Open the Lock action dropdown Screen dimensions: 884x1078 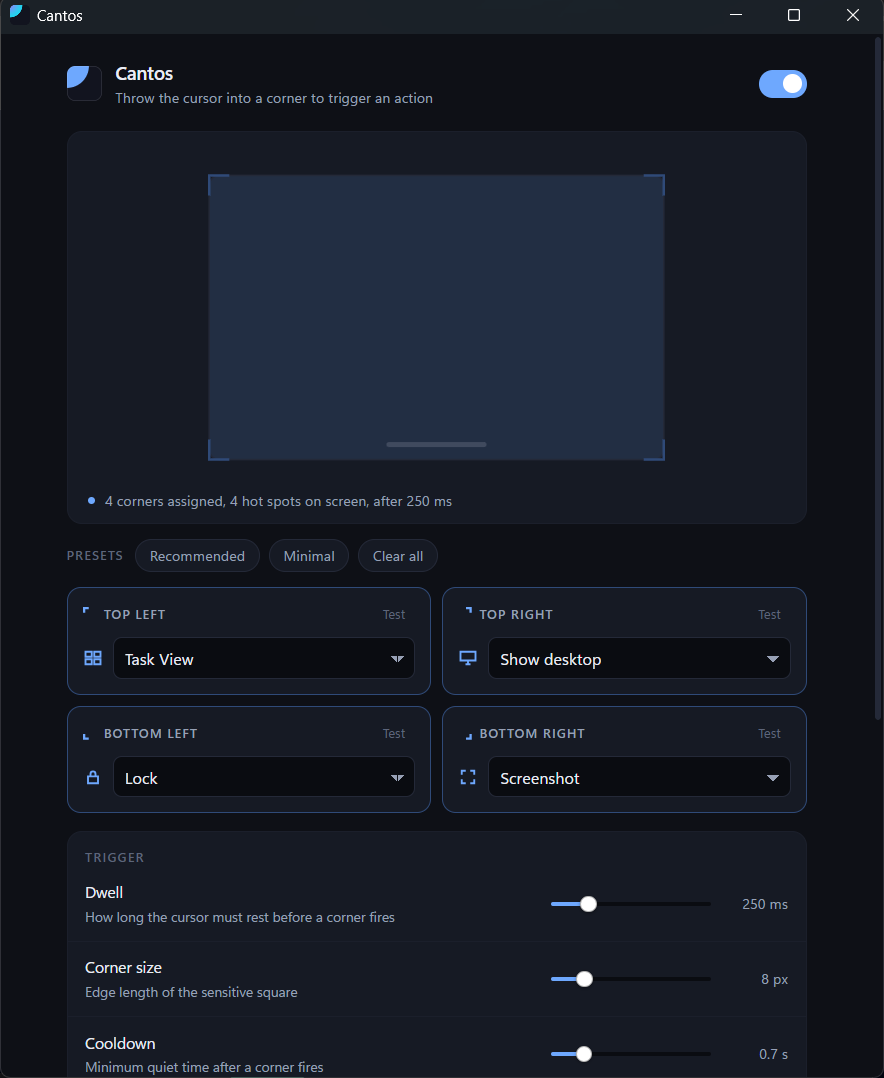click(x=264, y=777)
